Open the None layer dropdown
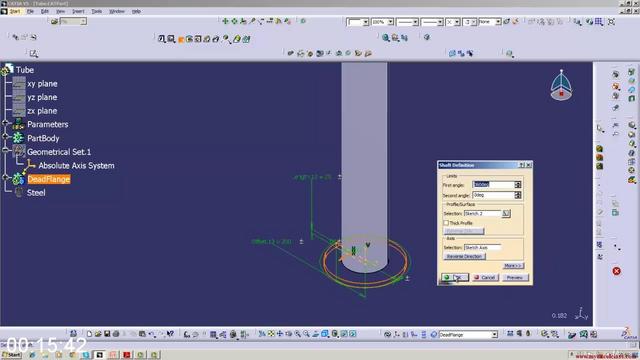The height and width of the screenshot is (360, 640). click(498, 22)
